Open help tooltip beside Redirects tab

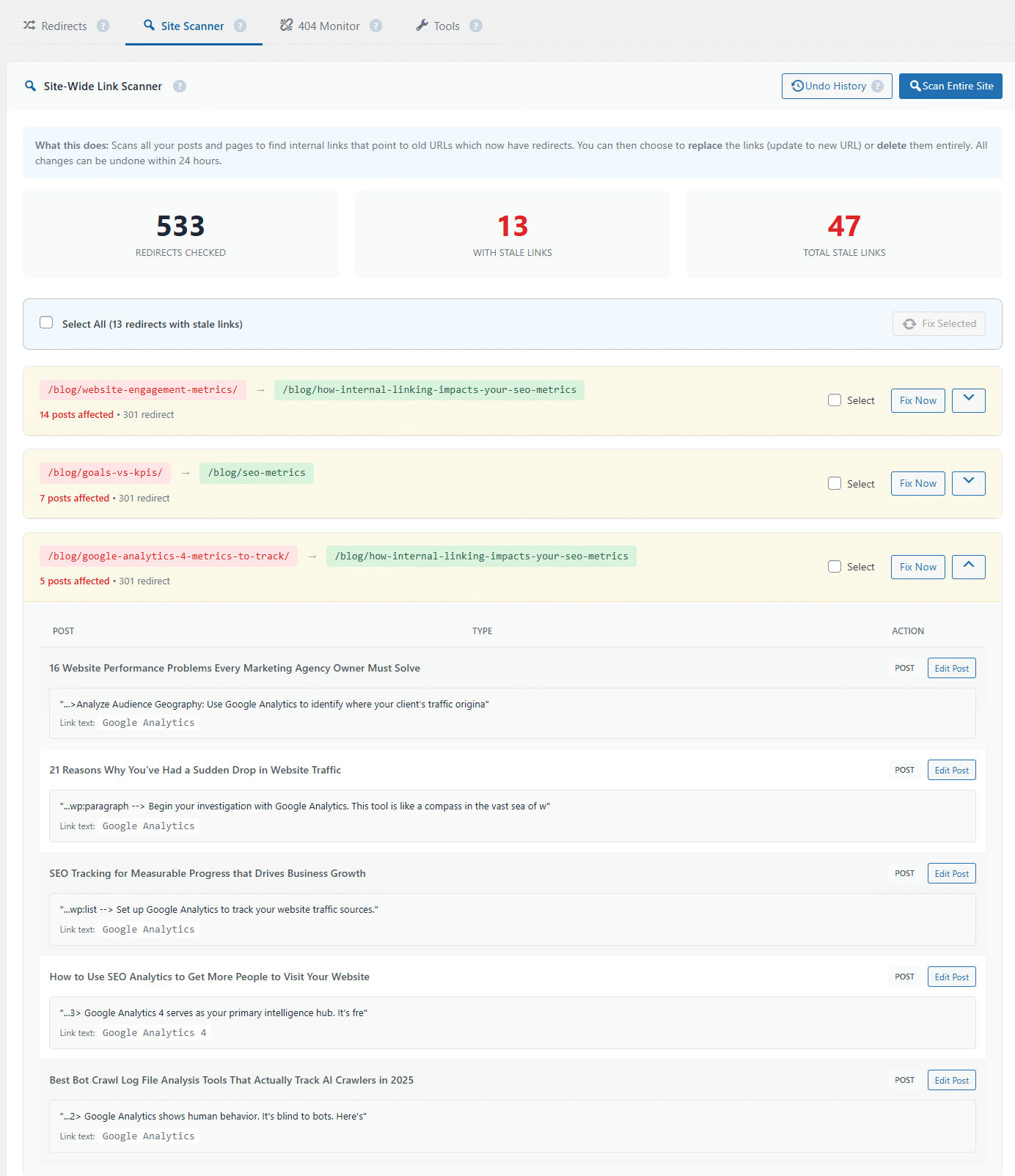click(103, 26)
